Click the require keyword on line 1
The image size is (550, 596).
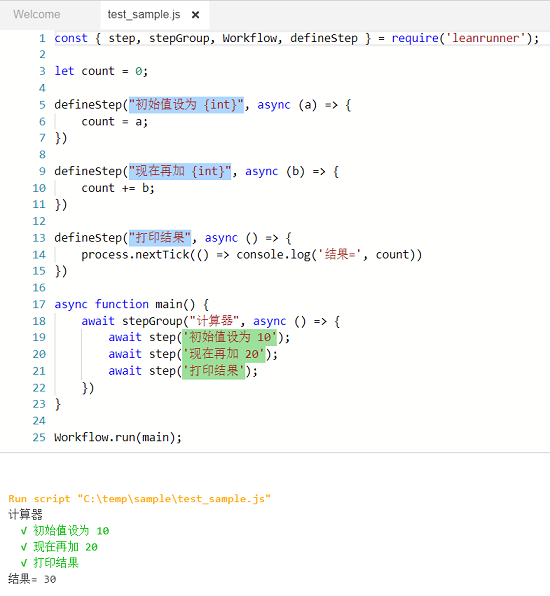tap(415, 38)
